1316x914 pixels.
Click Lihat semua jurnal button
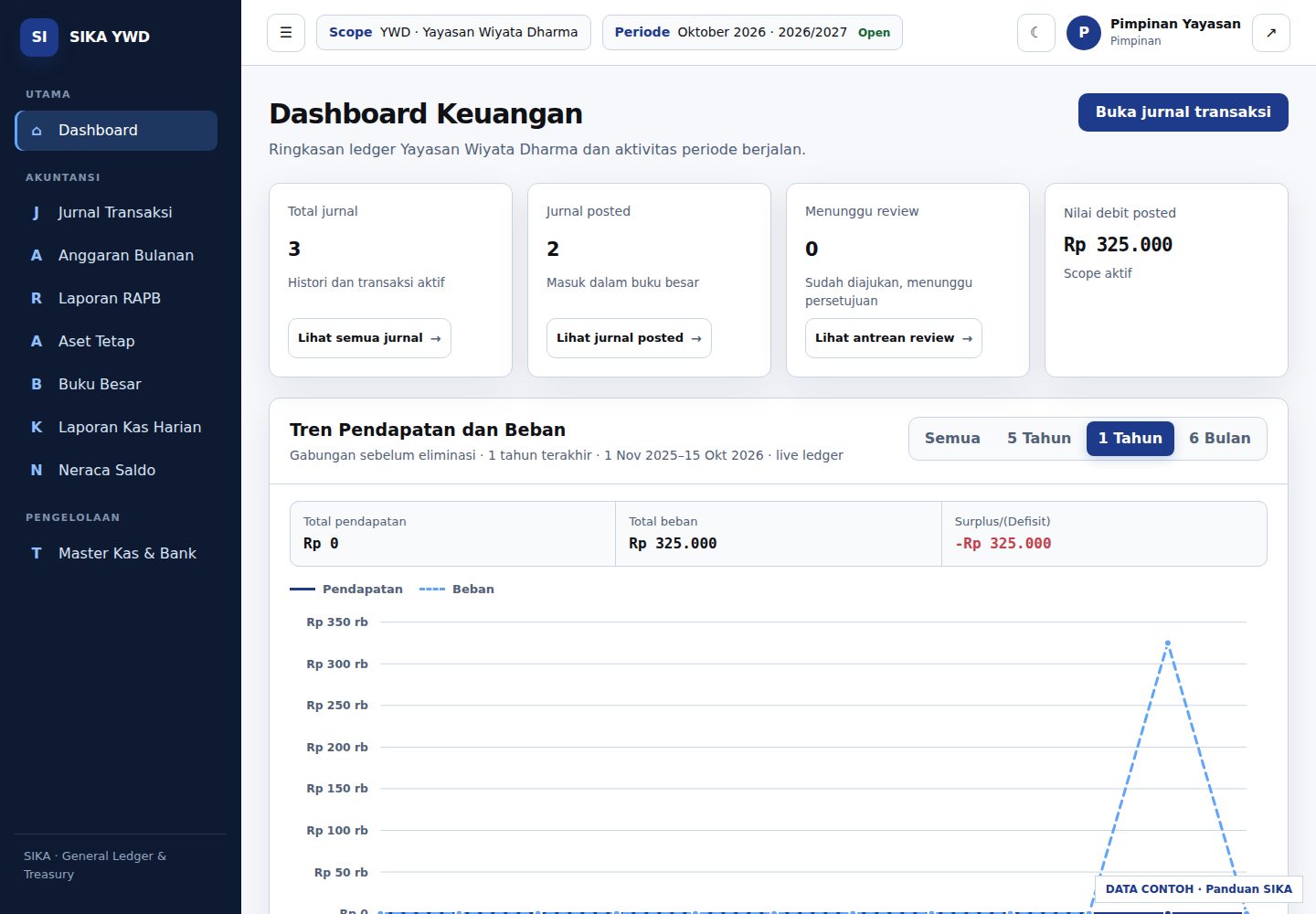(x=369, y=338)
